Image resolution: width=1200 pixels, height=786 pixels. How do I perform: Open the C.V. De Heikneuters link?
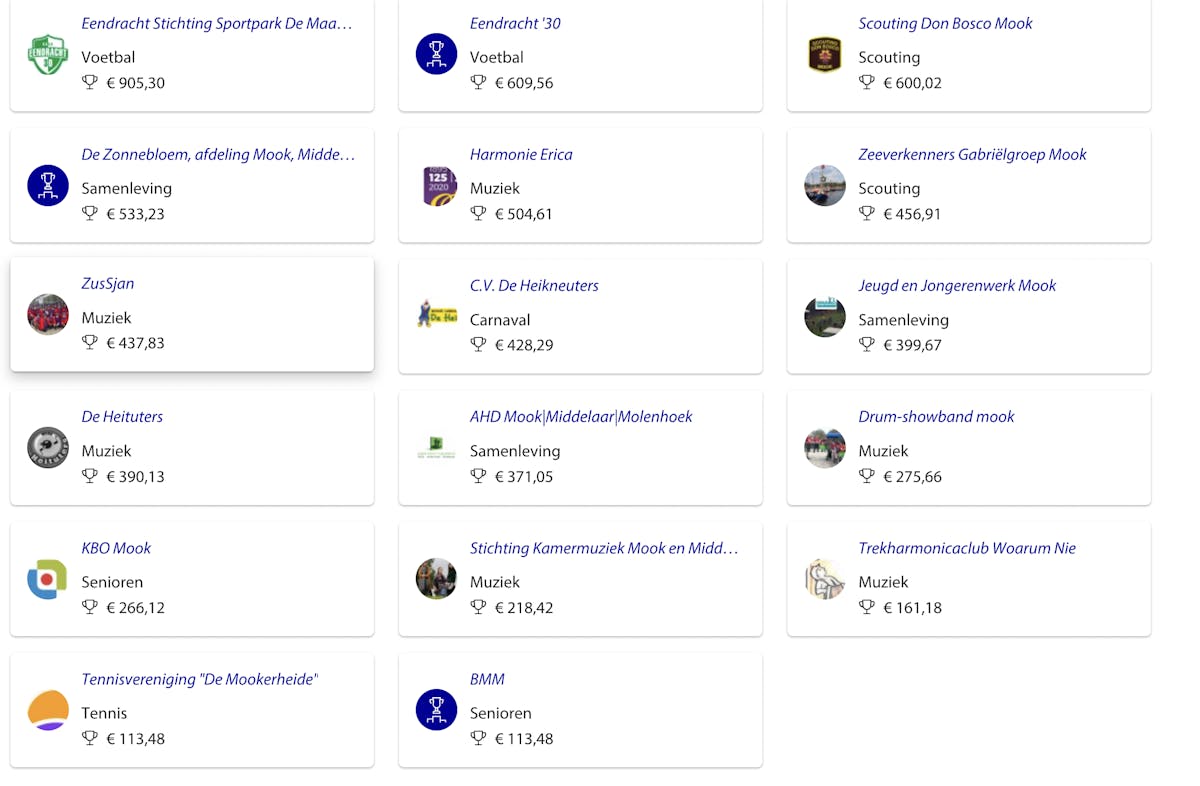coord(534,286)
